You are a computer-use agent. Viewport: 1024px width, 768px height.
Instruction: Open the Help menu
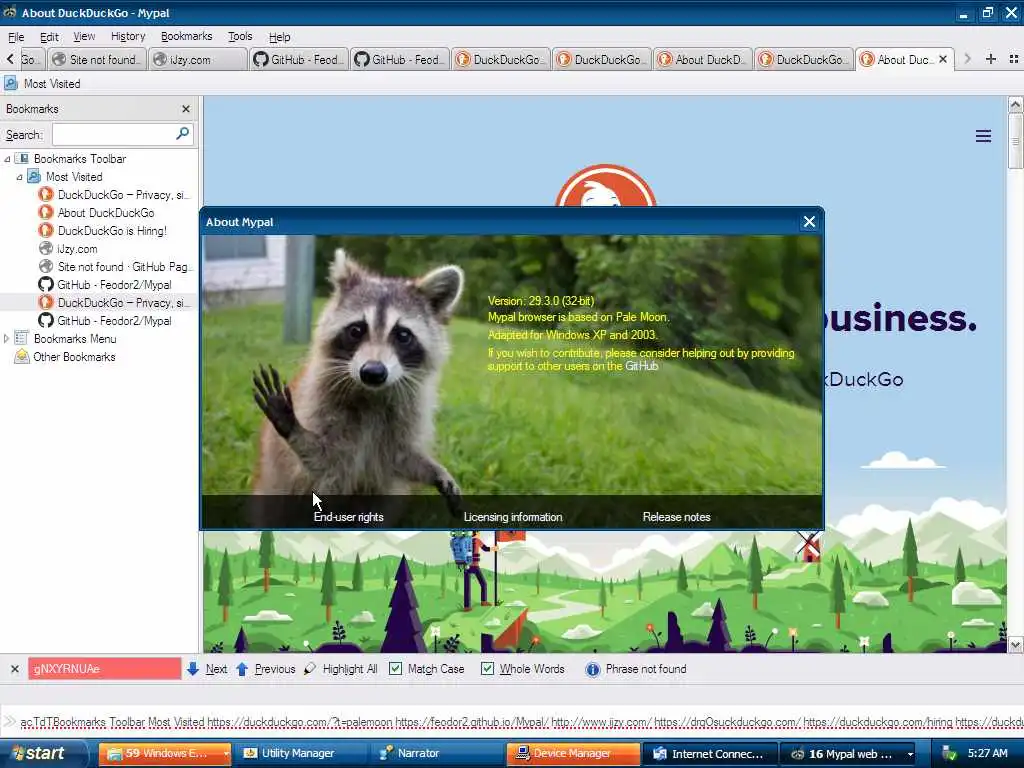pyautogui.click(x=280, y=37)
